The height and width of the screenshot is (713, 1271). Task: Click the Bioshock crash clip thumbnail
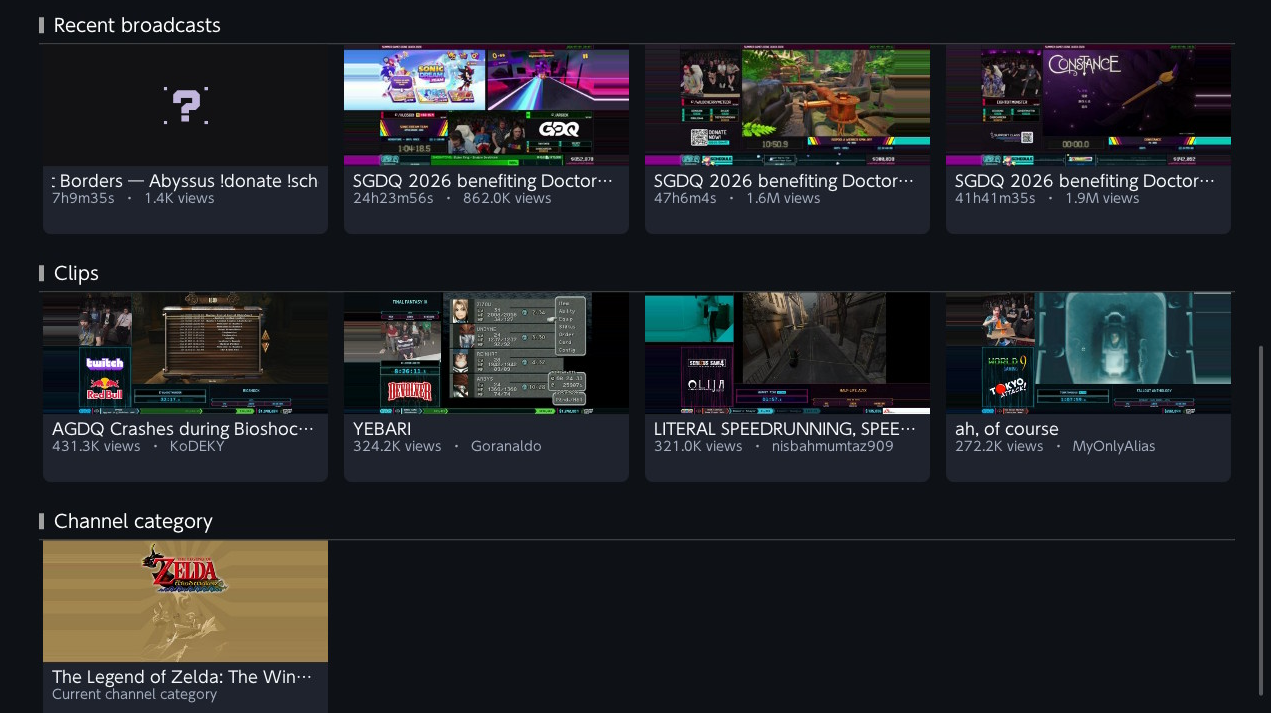point(185,353)
